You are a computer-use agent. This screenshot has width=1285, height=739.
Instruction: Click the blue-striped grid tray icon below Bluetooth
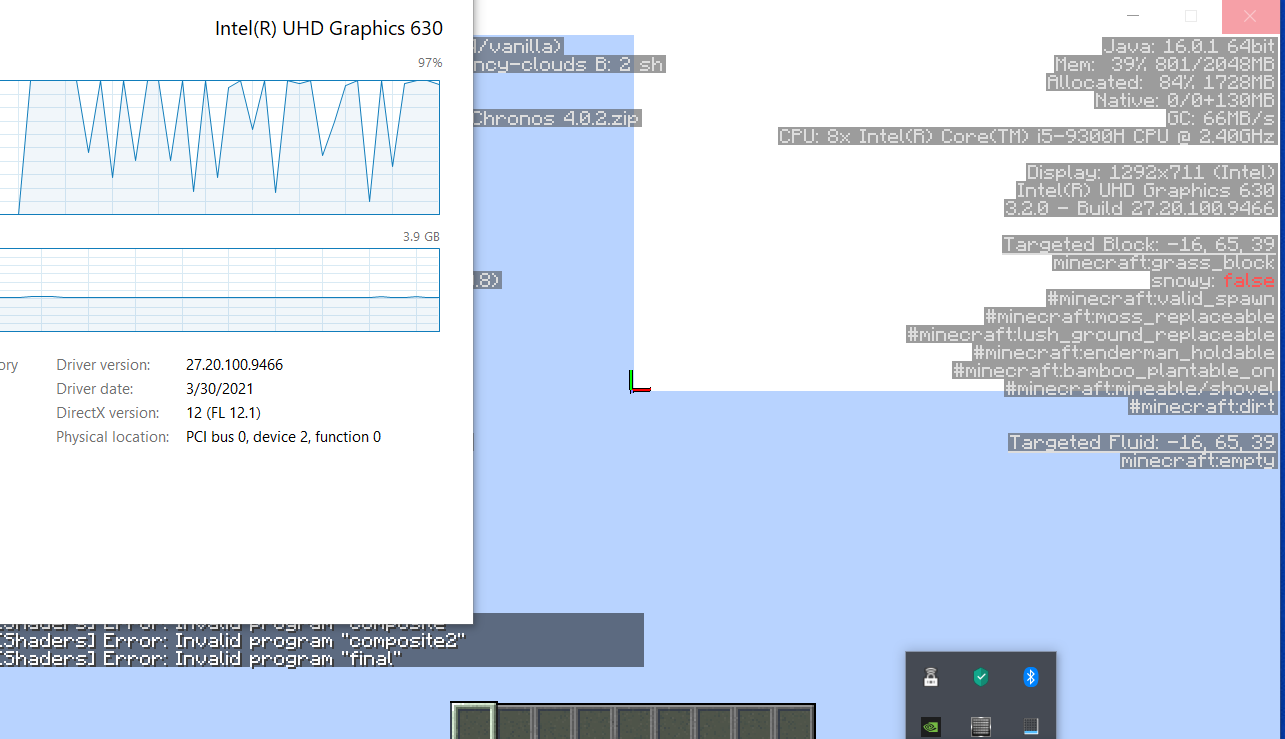click(x=1031, y=726)
